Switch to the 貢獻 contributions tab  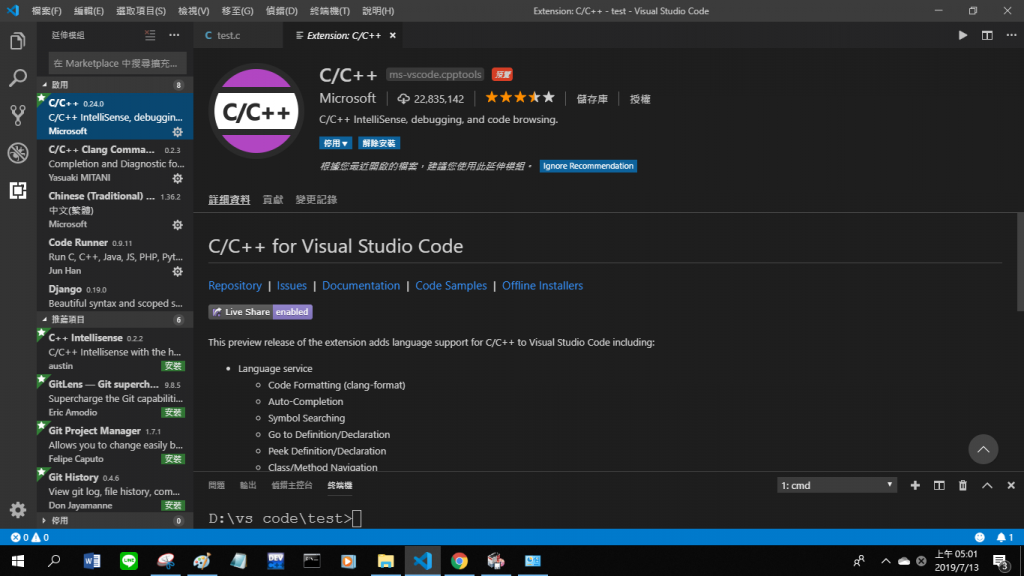click(273, 200)
